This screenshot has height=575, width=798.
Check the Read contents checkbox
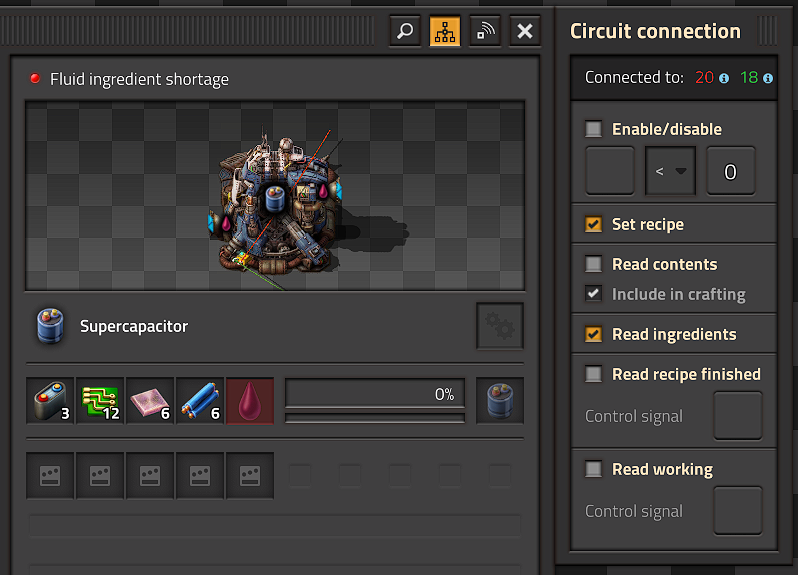click(593, 264)
